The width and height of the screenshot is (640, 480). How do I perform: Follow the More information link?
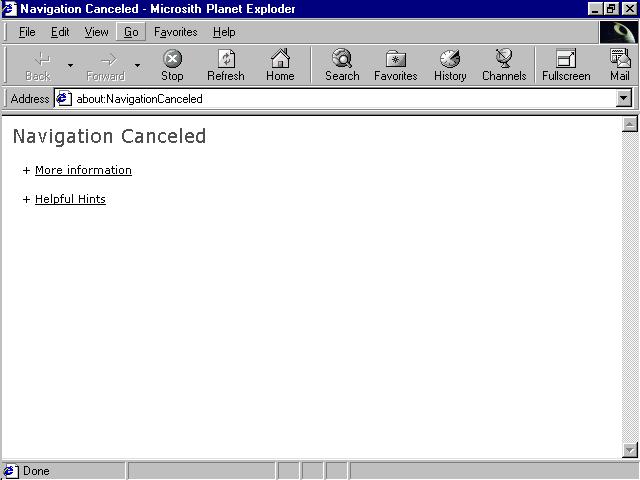[83, 170]
